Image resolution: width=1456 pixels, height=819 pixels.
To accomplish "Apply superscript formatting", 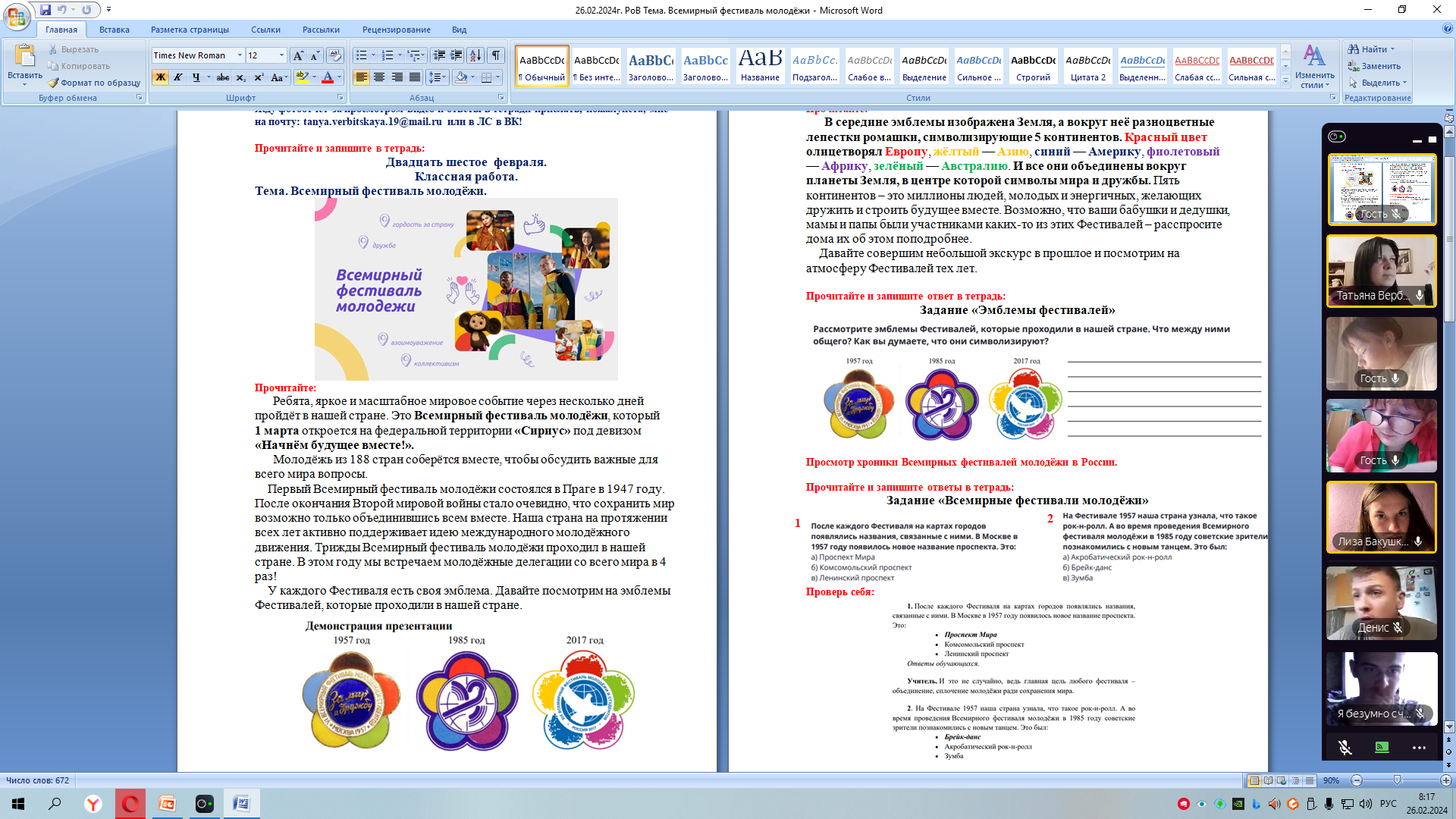I will click(x=259, y=77).
